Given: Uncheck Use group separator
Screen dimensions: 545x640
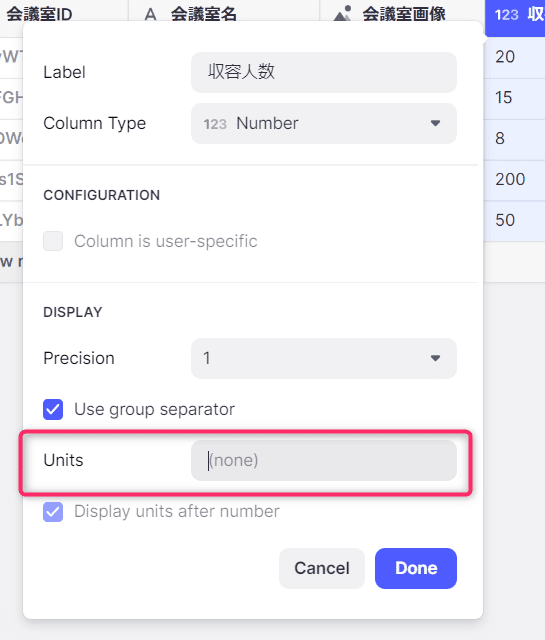Looking at the screenshot, I should 53,409.
